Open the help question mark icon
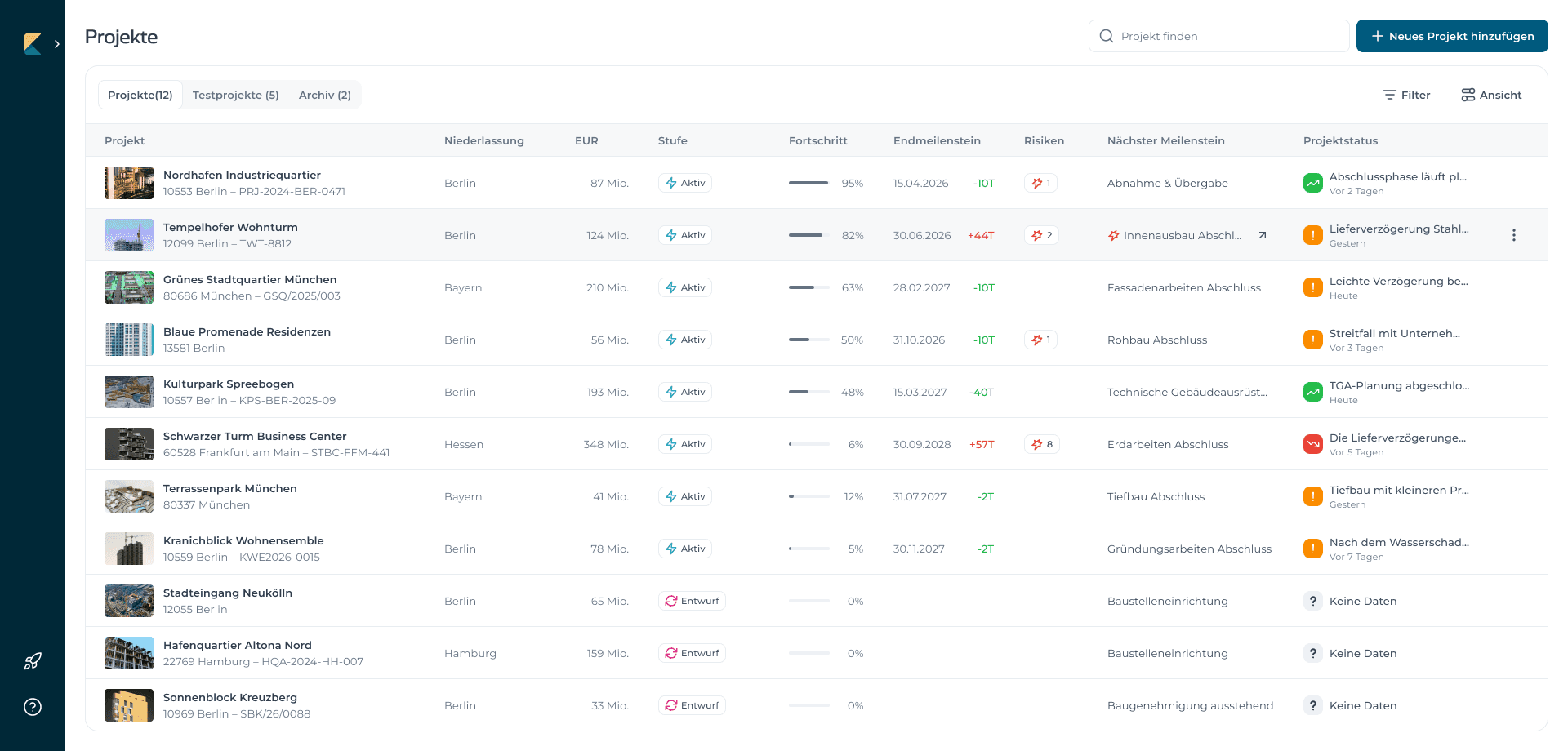Viewport: 1568px width, 751px height. click(33, 707)
